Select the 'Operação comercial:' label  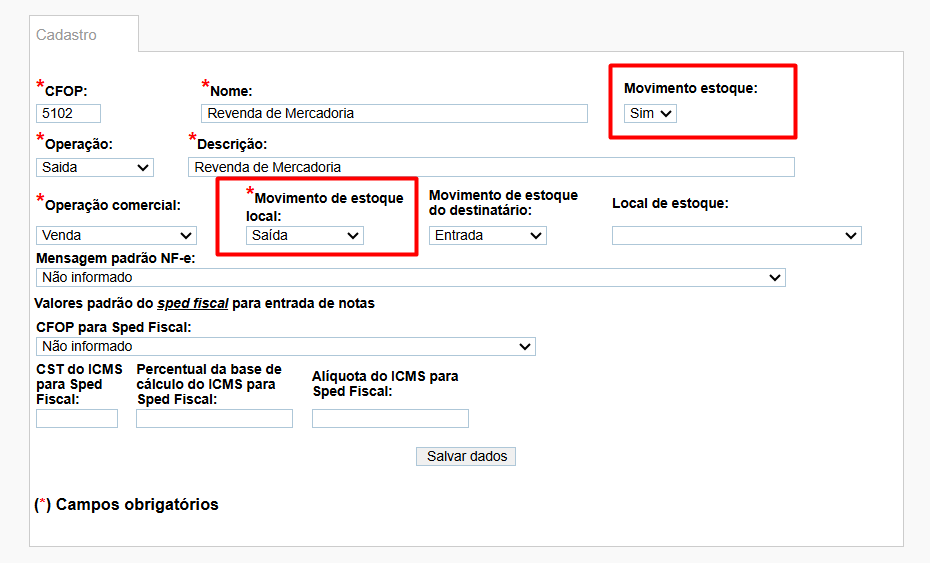113,205
